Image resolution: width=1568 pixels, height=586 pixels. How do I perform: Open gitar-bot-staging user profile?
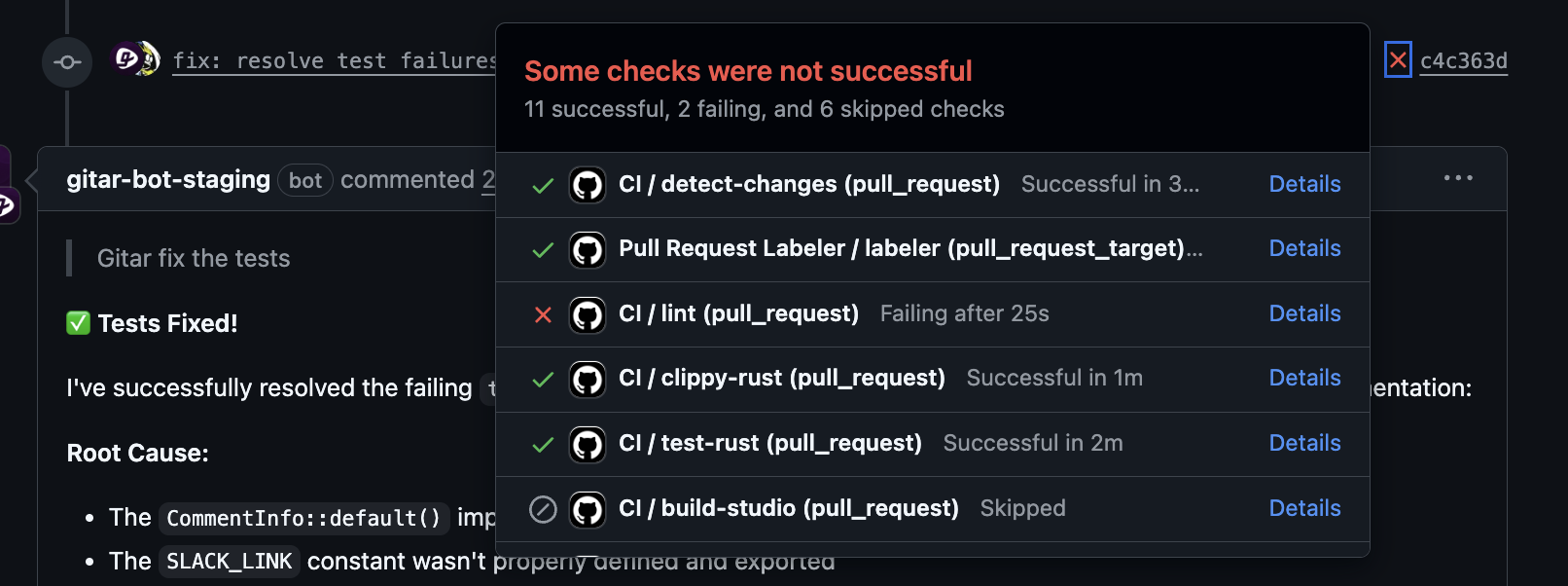pyautogui.click(x=168, y=180)
